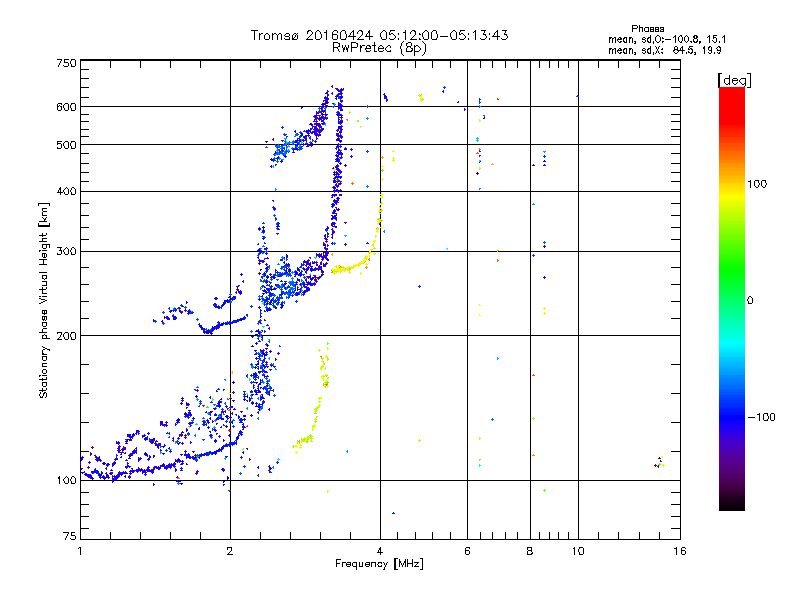The image size is (800, 600).
Task: Click the x-axis tick label "1"
Action: tap(80, 551)
